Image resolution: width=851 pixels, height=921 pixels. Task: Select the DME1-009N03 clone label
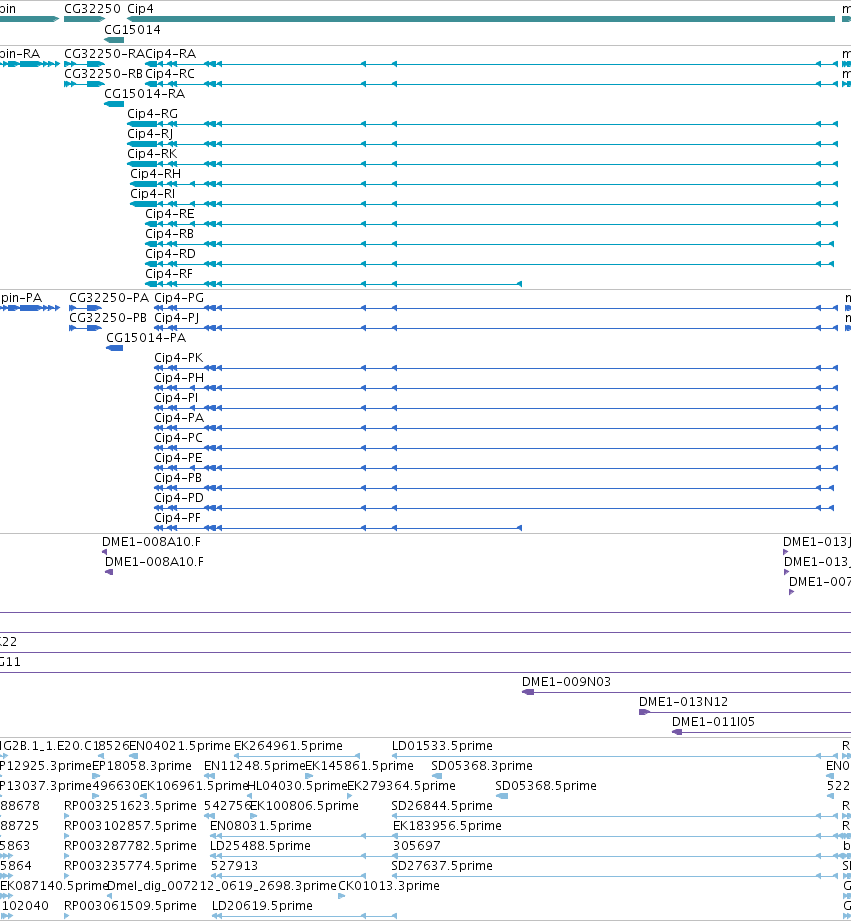(x=567, y=682)
